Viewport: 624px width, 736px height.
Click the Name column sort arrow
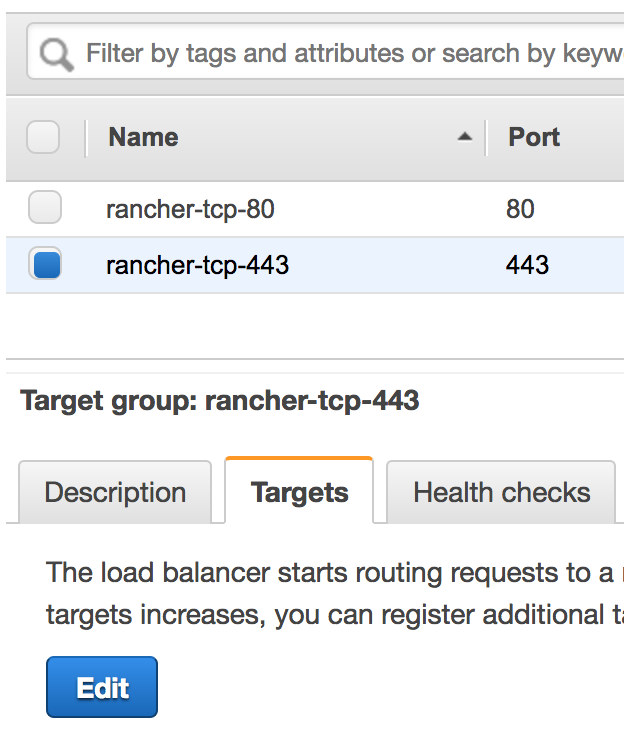tap(464, 137)
